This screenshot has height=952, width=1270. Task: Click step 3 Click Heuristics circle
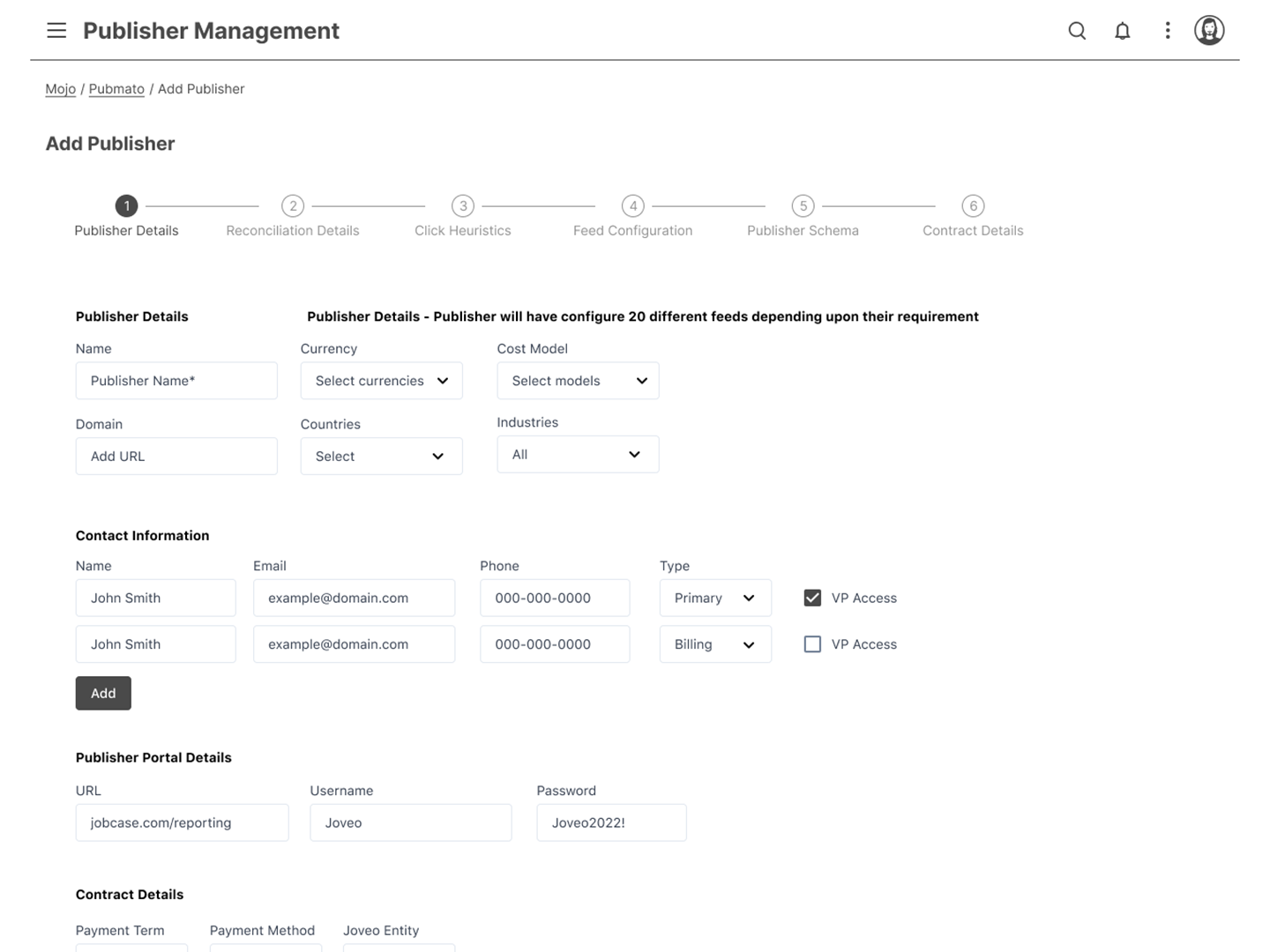[x=463, y=206]
